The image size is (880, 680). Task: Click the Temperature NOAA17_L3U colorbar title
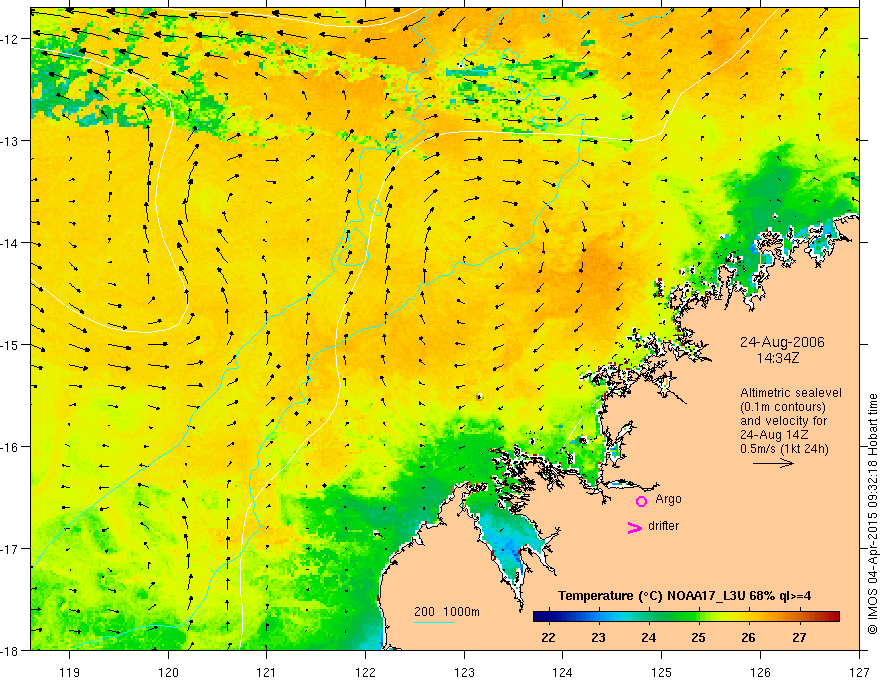click(x=684, y=596)
